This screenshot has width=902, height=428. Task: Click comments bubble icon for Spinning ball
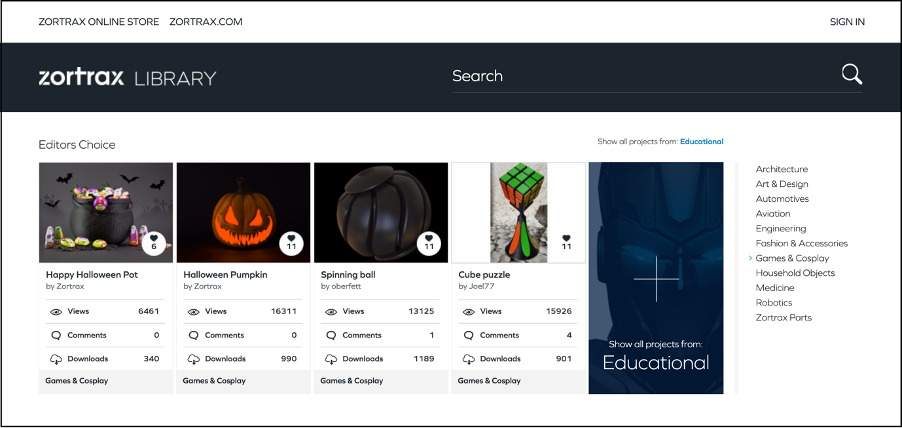pyautogui.click(x=331, y=335)
